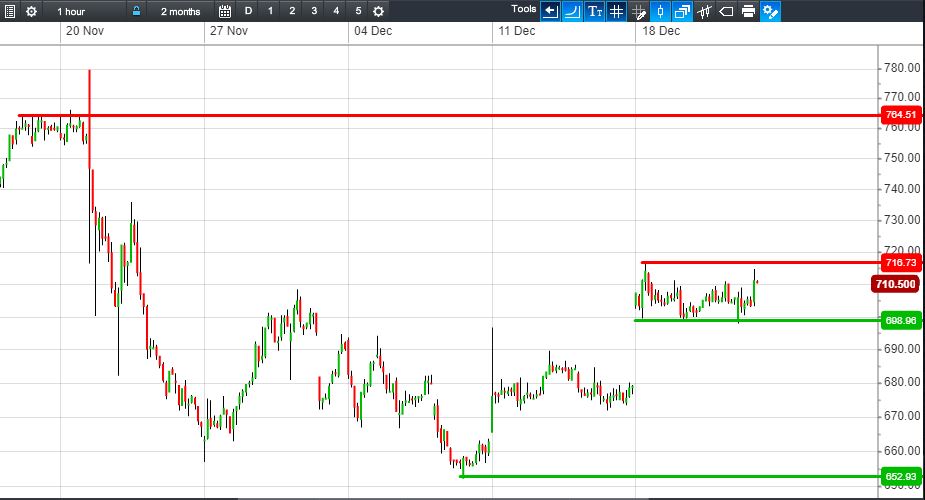Click the 698.96 price label
The image size is (925, 500).
pos(901,320)
